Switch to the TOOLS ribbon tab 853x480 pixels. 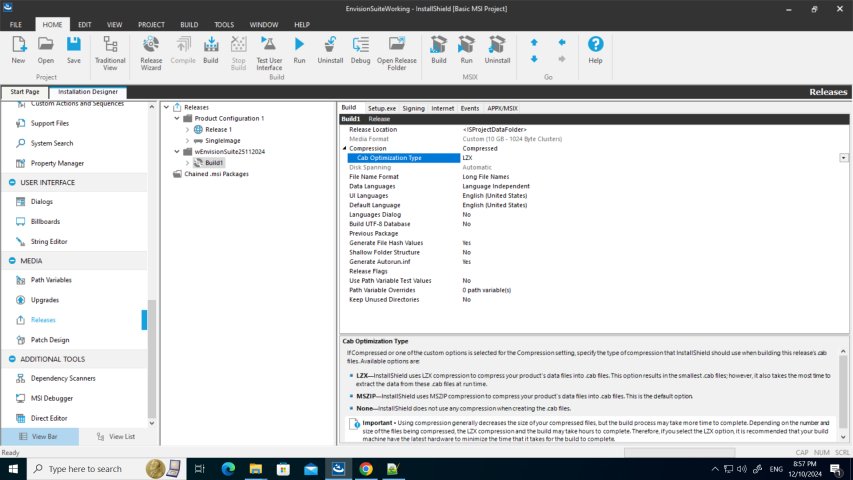pyautogui.click(x=224, y=24)
